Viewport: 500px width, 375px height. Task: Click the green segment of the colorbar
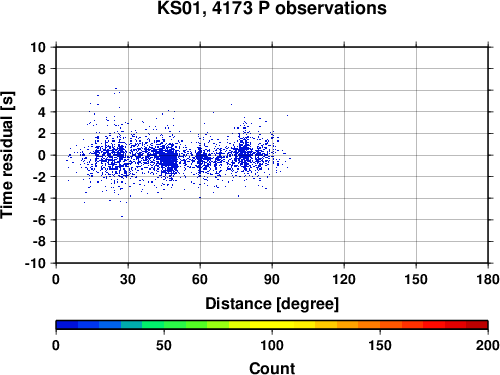click(x=153, y=325)
